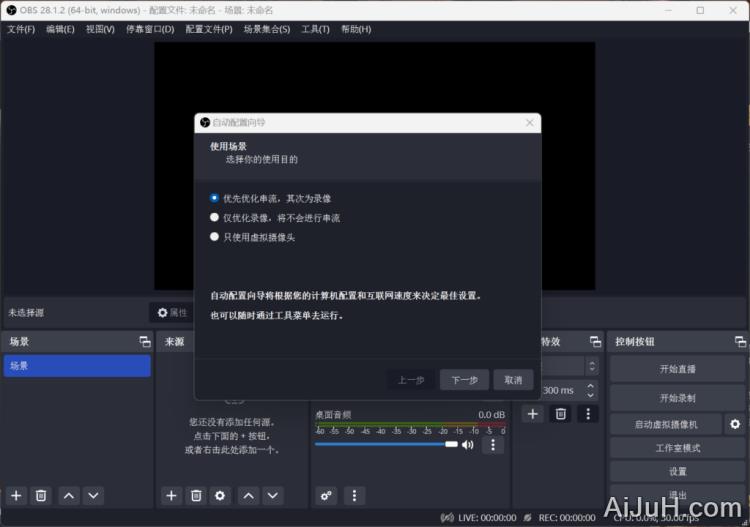
Task: Open advanced audio properties with the double-gear icon
Action: (x=326, y=495)
